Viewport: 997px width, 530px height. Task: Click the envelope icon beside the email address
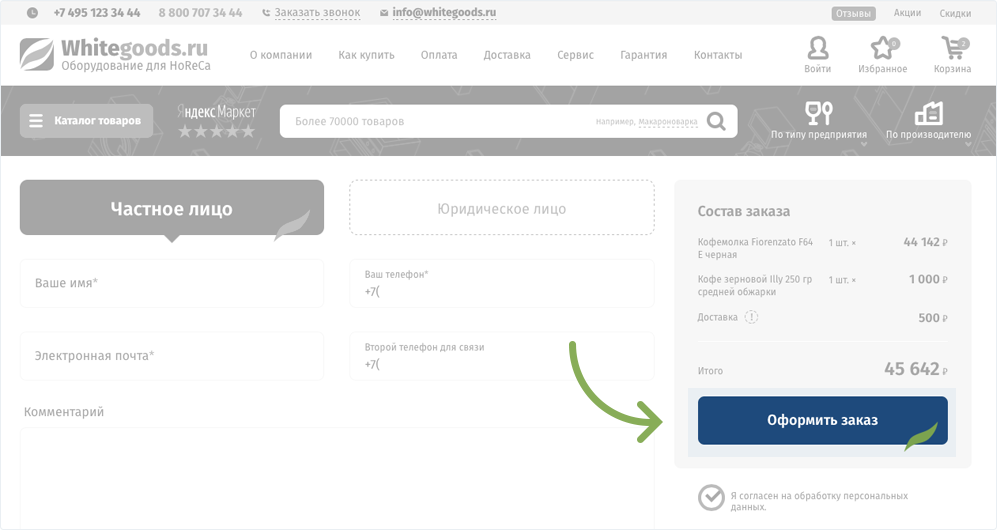click(x=385, y=13)
